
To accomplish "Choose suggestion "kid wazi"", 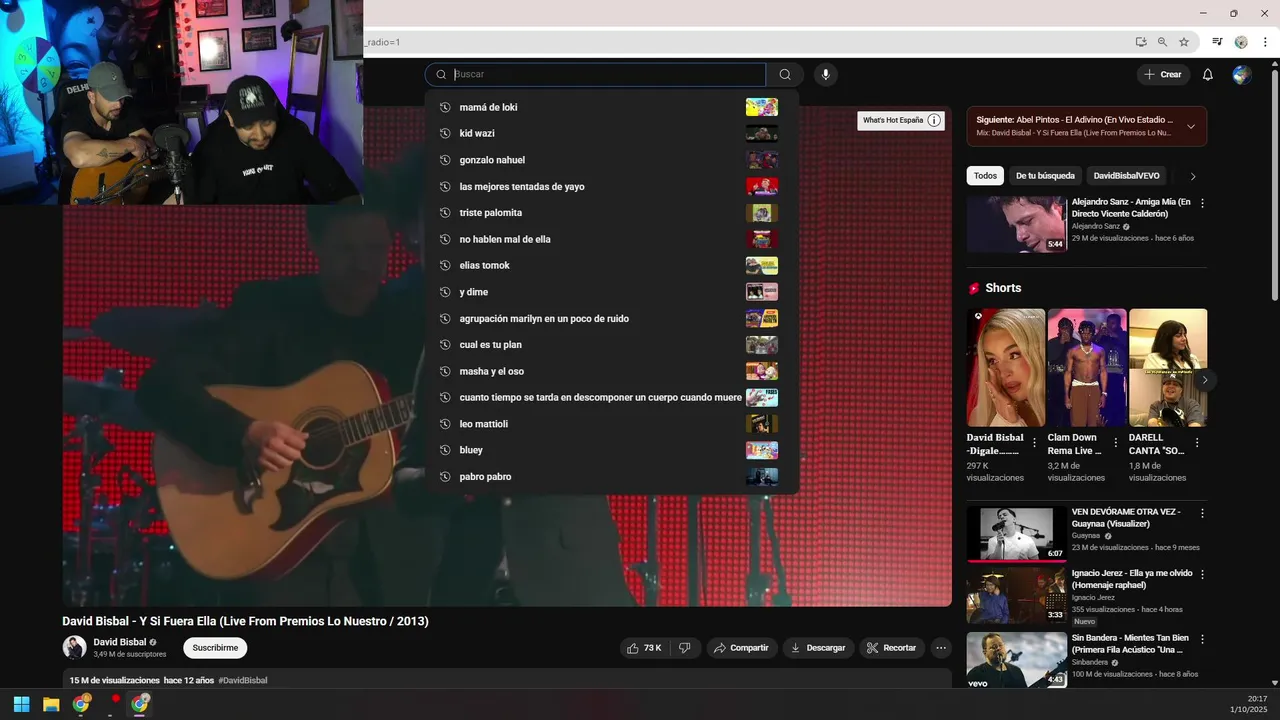I will tap(611, 133).
